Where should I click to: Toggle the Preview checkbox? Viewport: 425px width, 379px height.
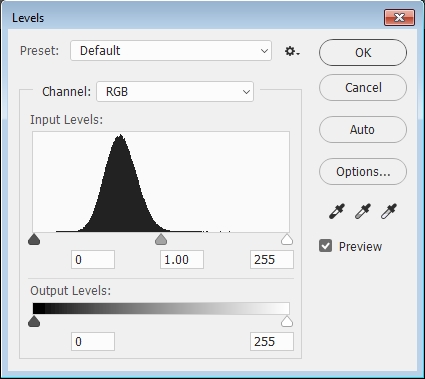point(325,246)
